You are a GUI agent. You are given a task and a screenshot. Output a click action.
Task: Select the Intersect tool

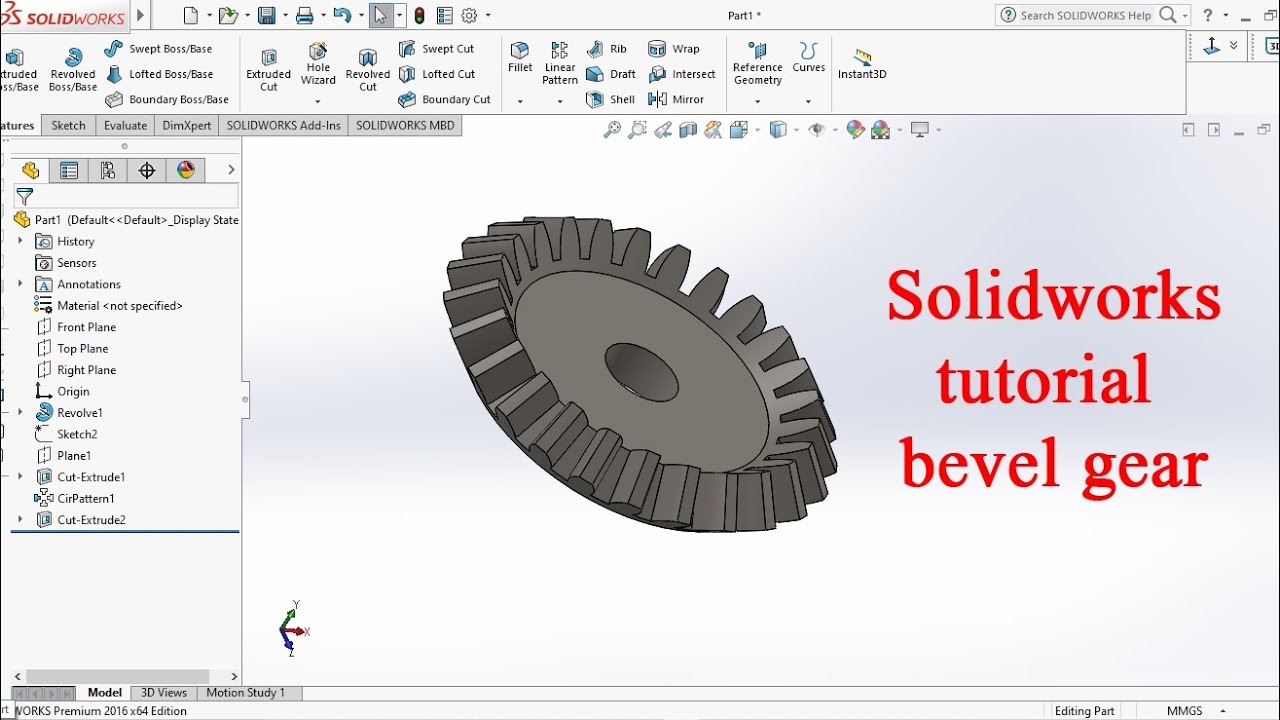tap(682, 74)
